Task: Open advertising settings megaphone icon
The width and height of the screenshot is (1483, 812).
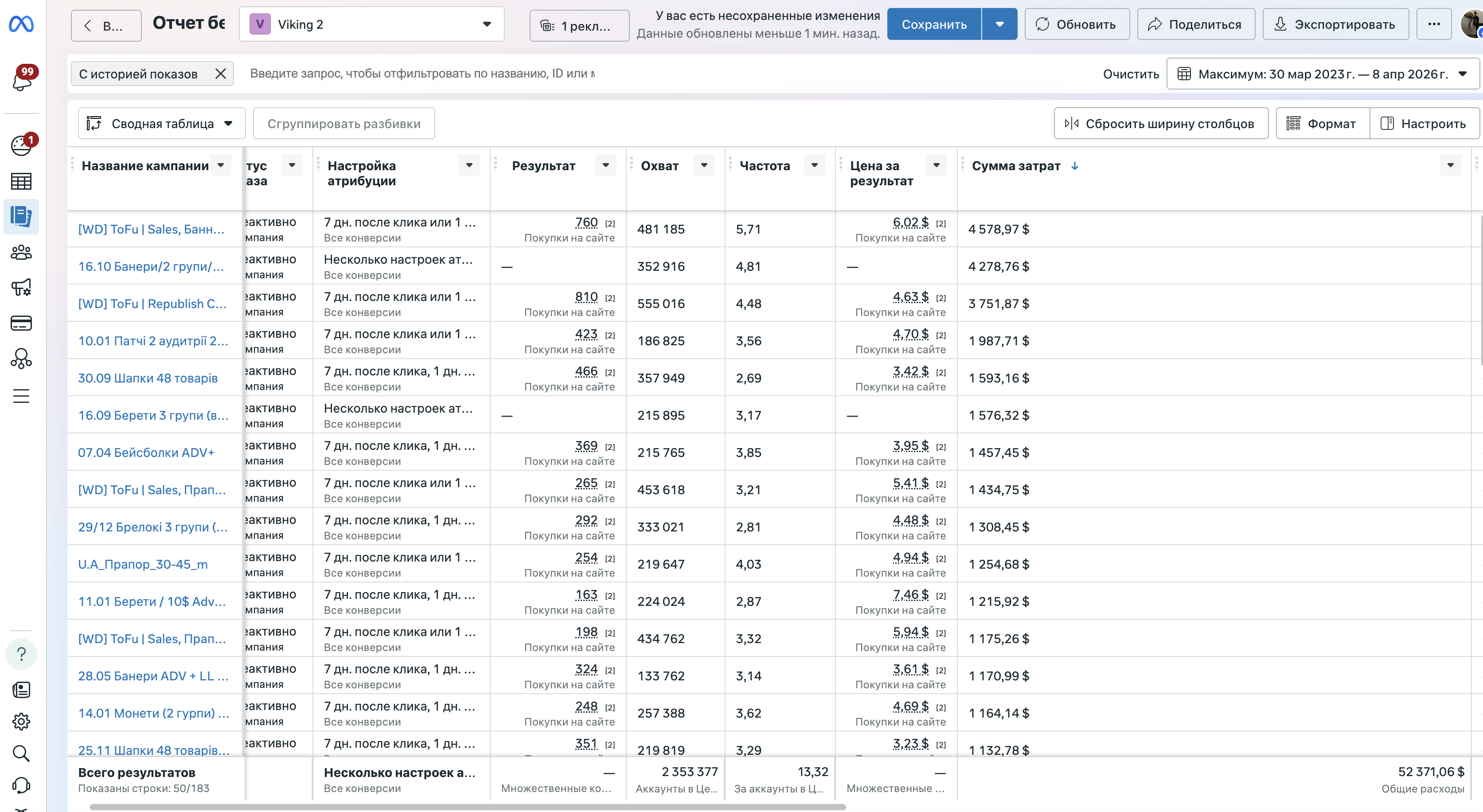Action: [x=21, y=287]
